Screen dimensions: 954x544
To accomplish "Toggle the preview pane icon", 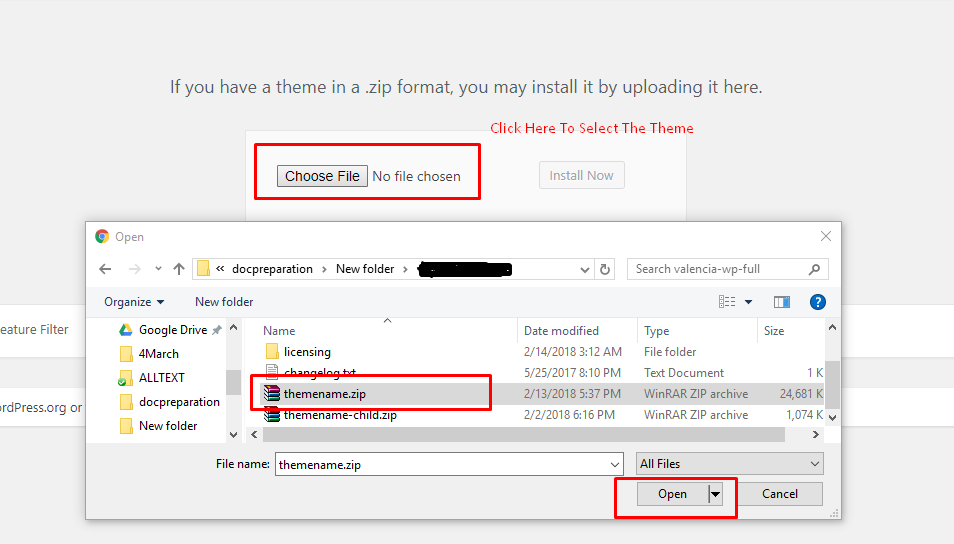I will (x=782, y=302).
